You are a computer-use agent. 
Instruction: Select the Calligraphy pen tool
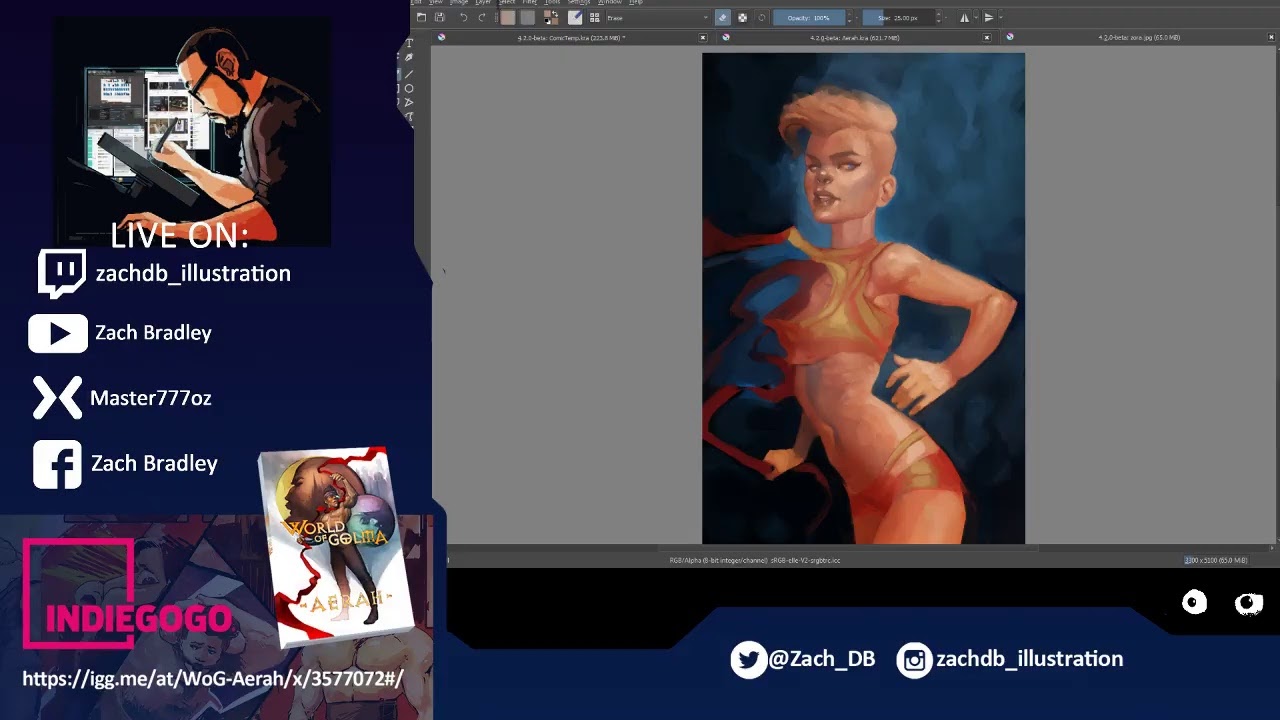point(409,58)
